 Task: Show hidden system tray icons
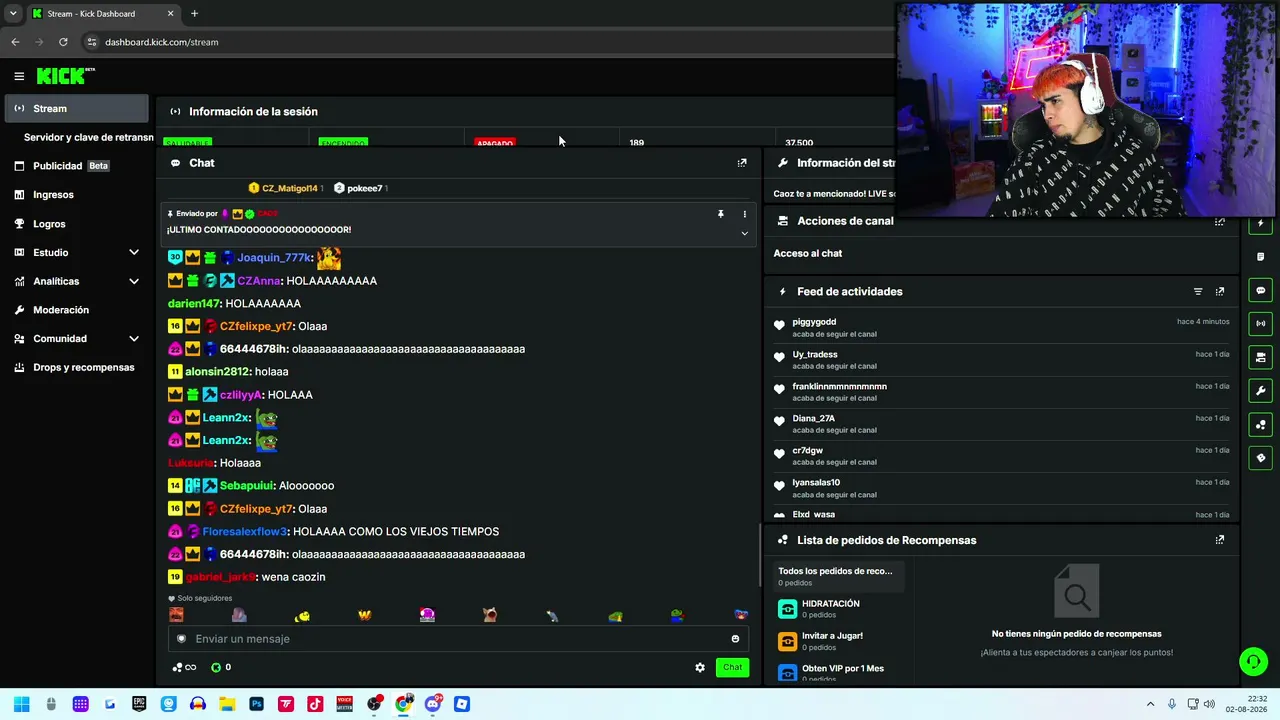(x=1150, y=704)
